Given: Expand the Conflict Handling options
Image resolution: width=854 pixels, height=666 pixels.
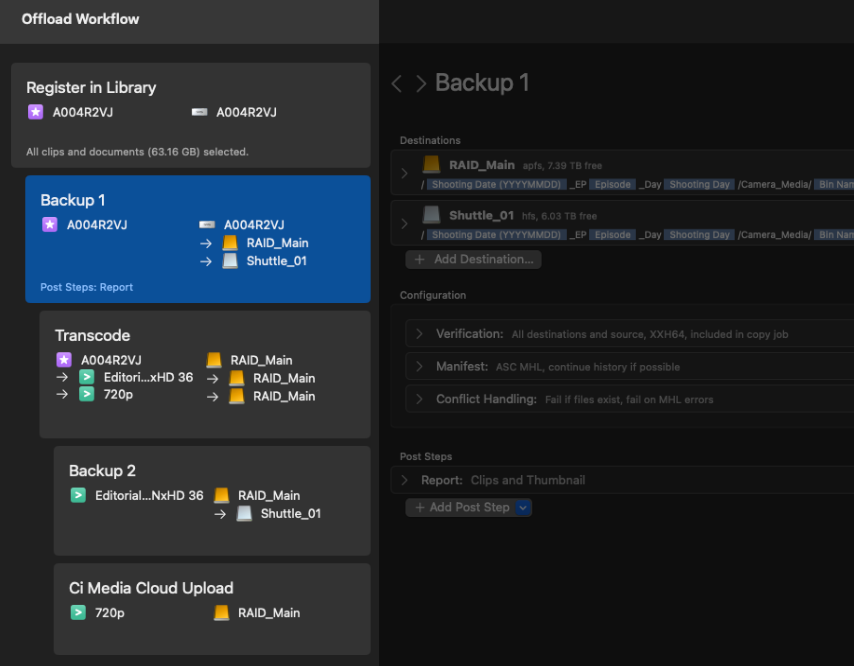Looking at the screenshot, I should [420, 399].
